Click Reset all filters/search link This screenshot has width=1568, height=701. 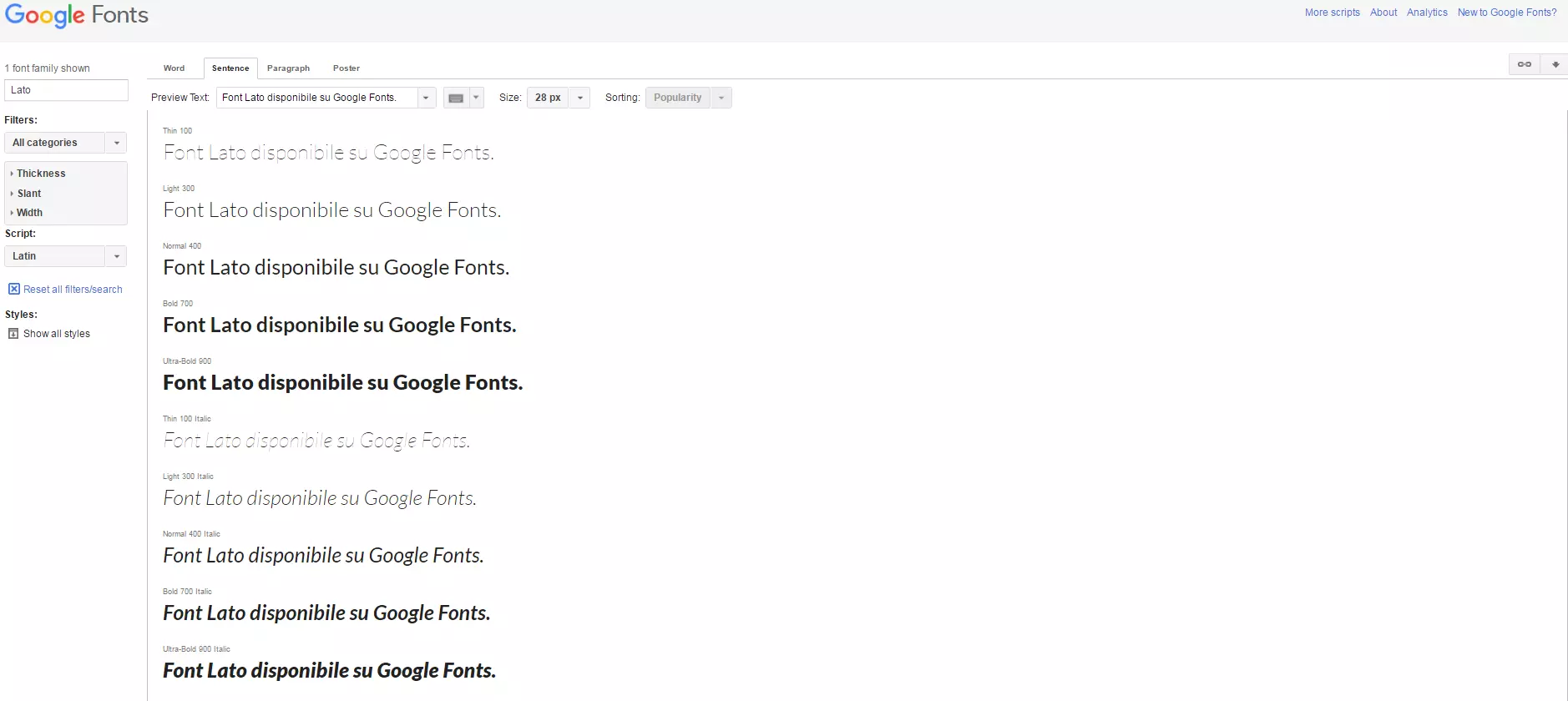coord(73,290)
